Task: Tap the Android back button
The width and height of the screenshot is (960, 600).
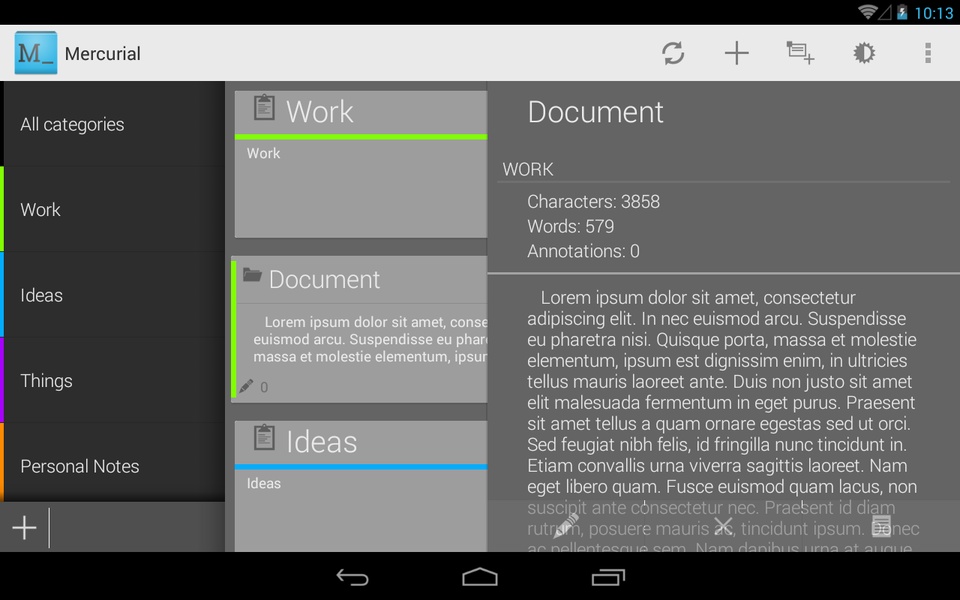Action: coord(352,577)
